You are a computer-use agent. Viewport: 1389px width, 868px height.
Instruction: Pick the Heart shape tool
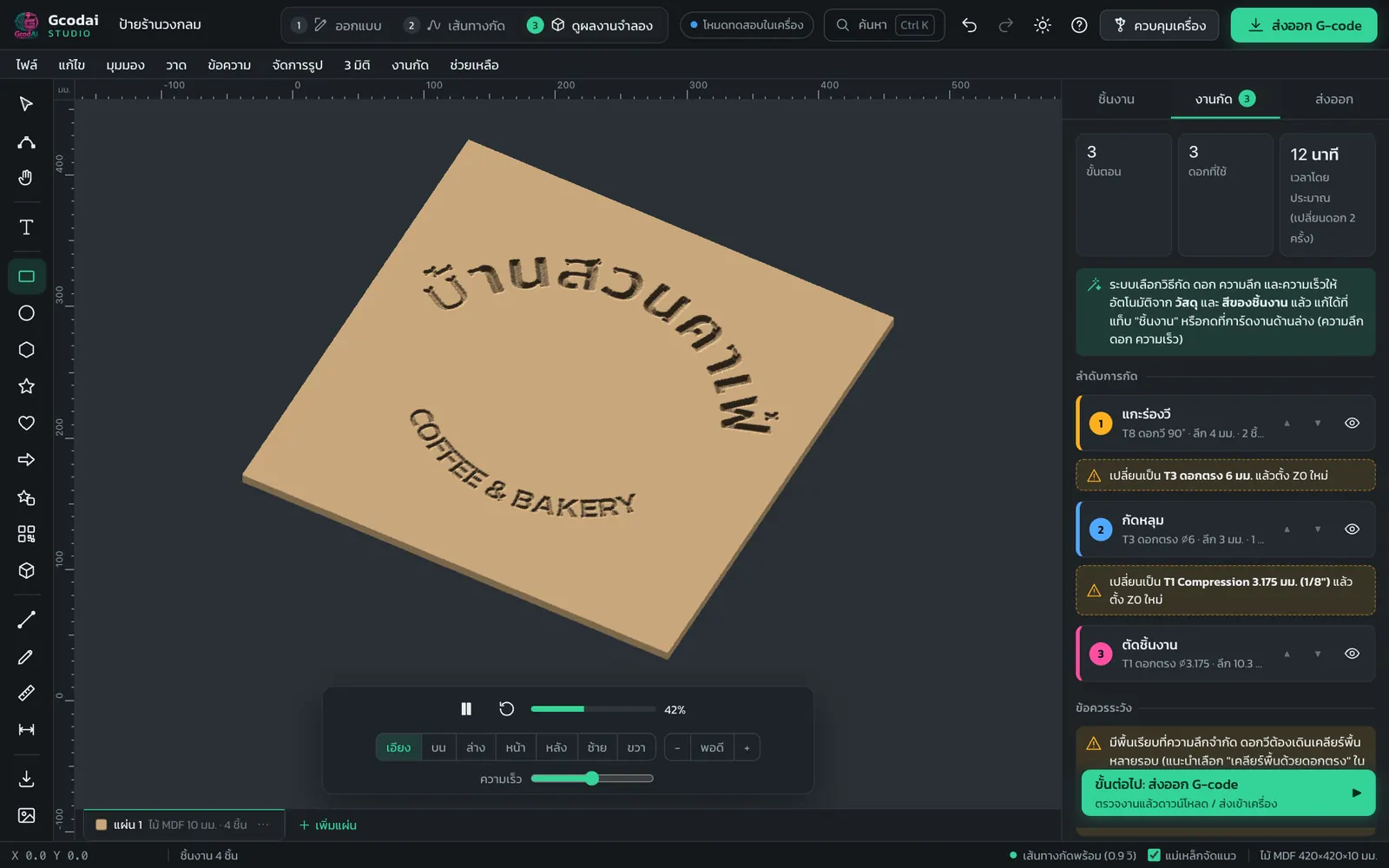point(26,423)
